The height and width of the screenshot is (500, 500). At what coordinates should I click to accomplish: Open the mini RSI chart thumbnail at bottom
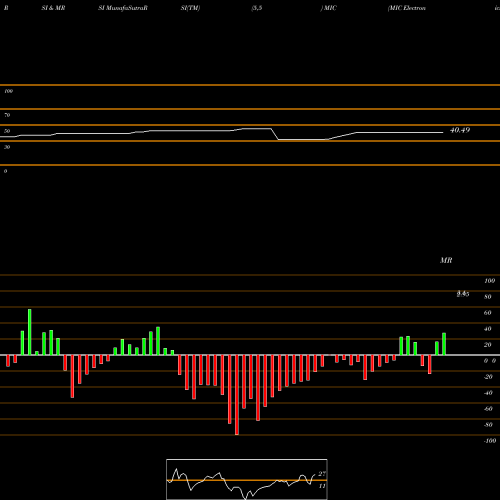point(247,479)
